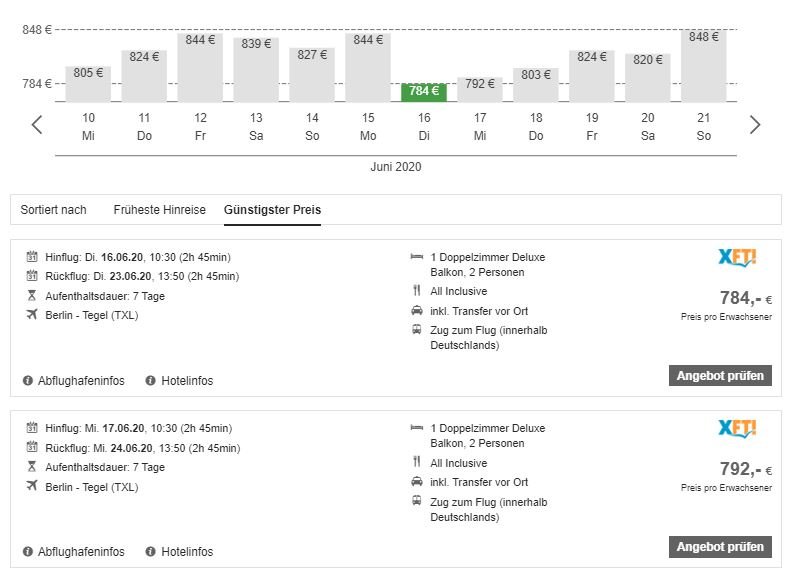Click info icon beside second Abflughafeninfos
Screen dimensions: 794x575
click(28, 552)
